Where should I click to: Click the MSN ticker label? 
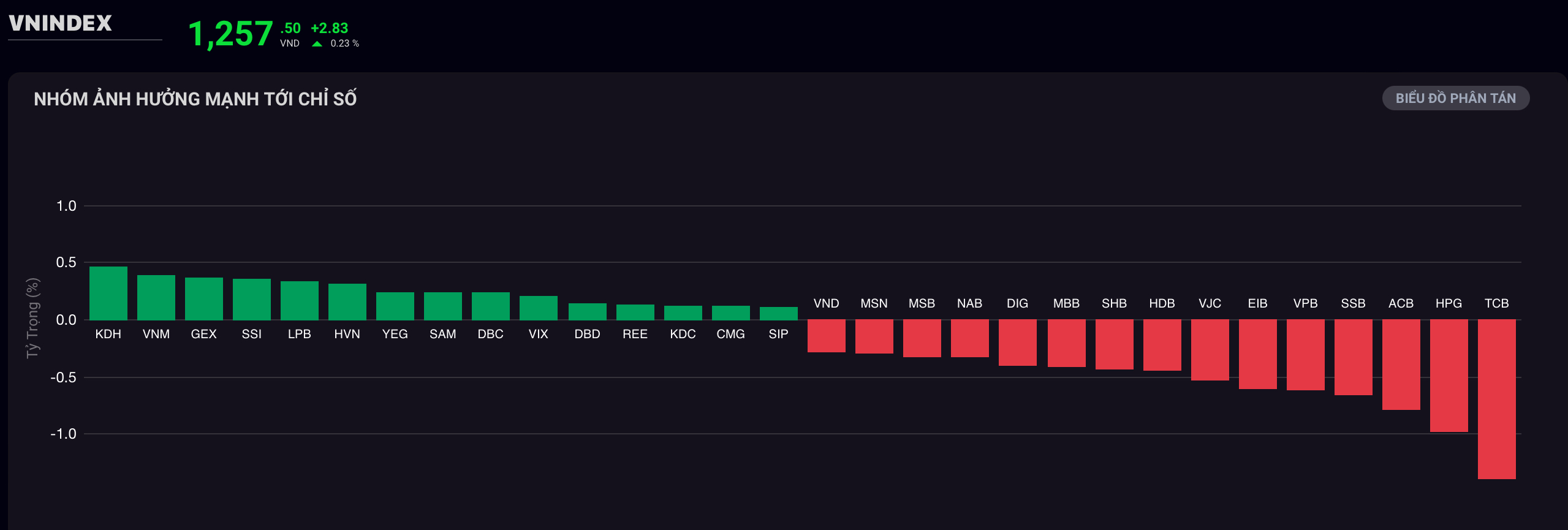point(874,303)
